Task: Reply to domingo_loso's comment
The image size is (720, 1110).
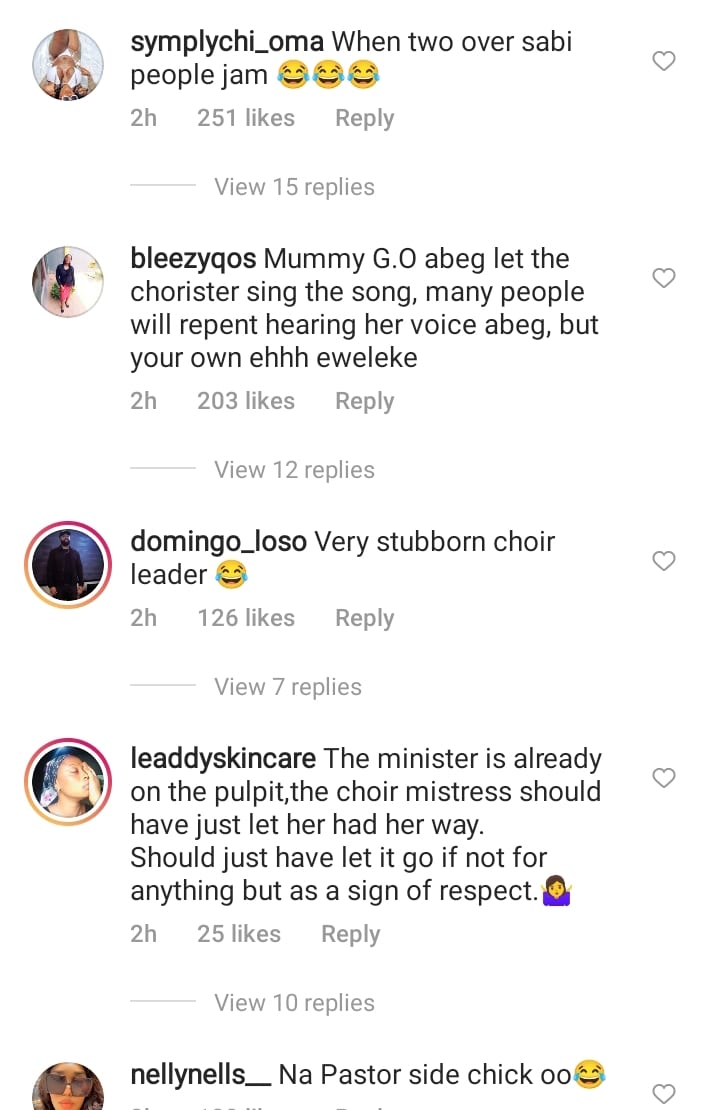Action: coord(364,618)
